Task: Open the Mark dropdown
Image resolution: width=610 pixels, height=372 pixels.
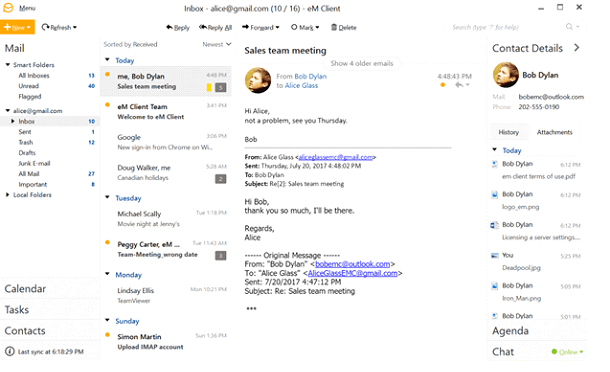Action: tap(305, 27)
